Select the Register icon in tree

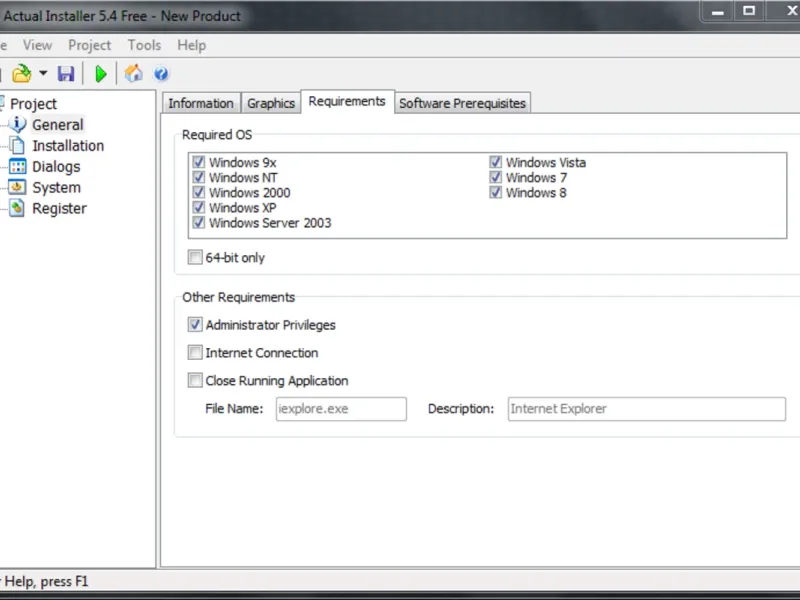[x=17, y=208]
